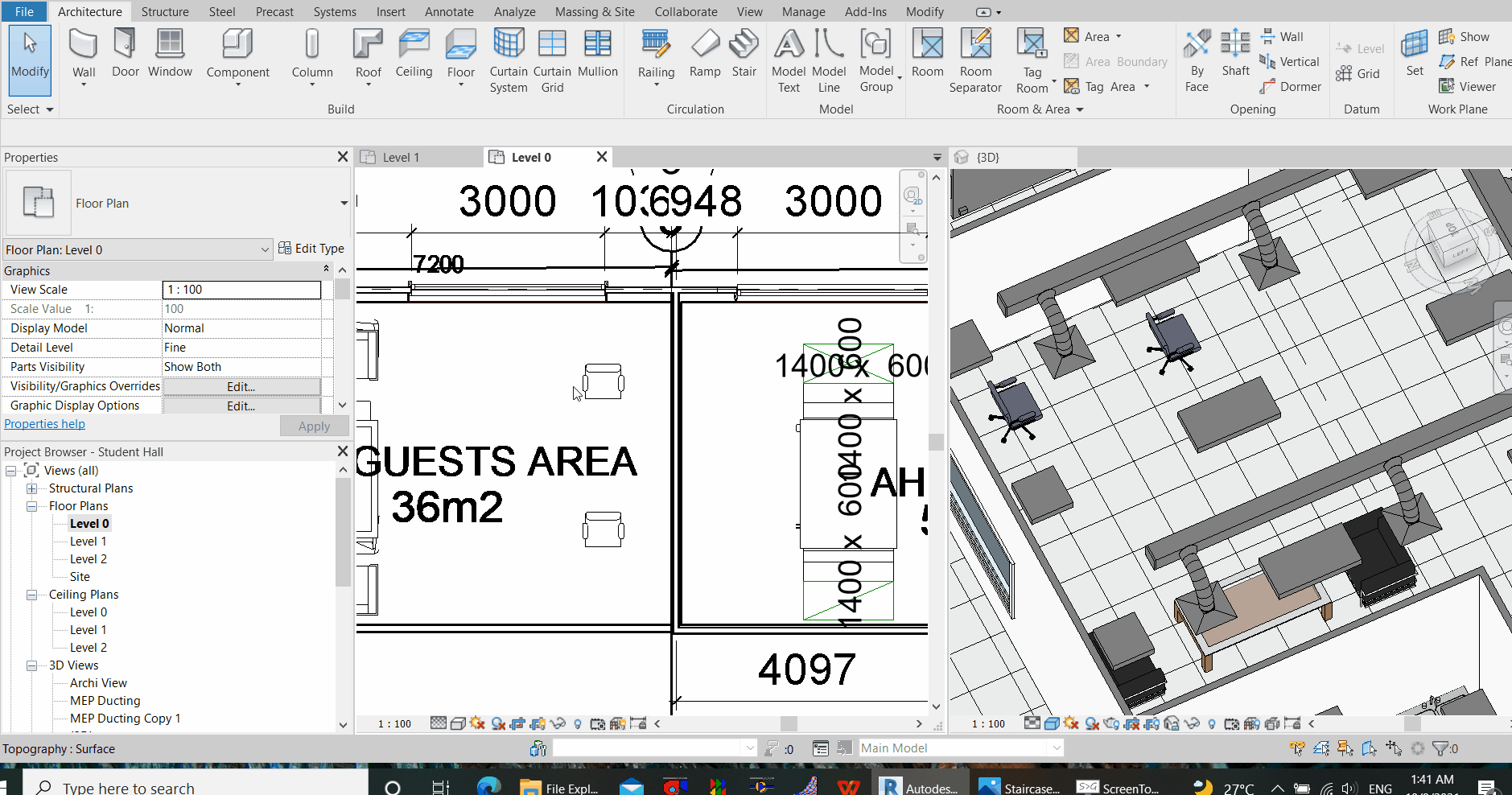Select the Opening By Face tool
1512x795 pixels.
pos(1197,60)
